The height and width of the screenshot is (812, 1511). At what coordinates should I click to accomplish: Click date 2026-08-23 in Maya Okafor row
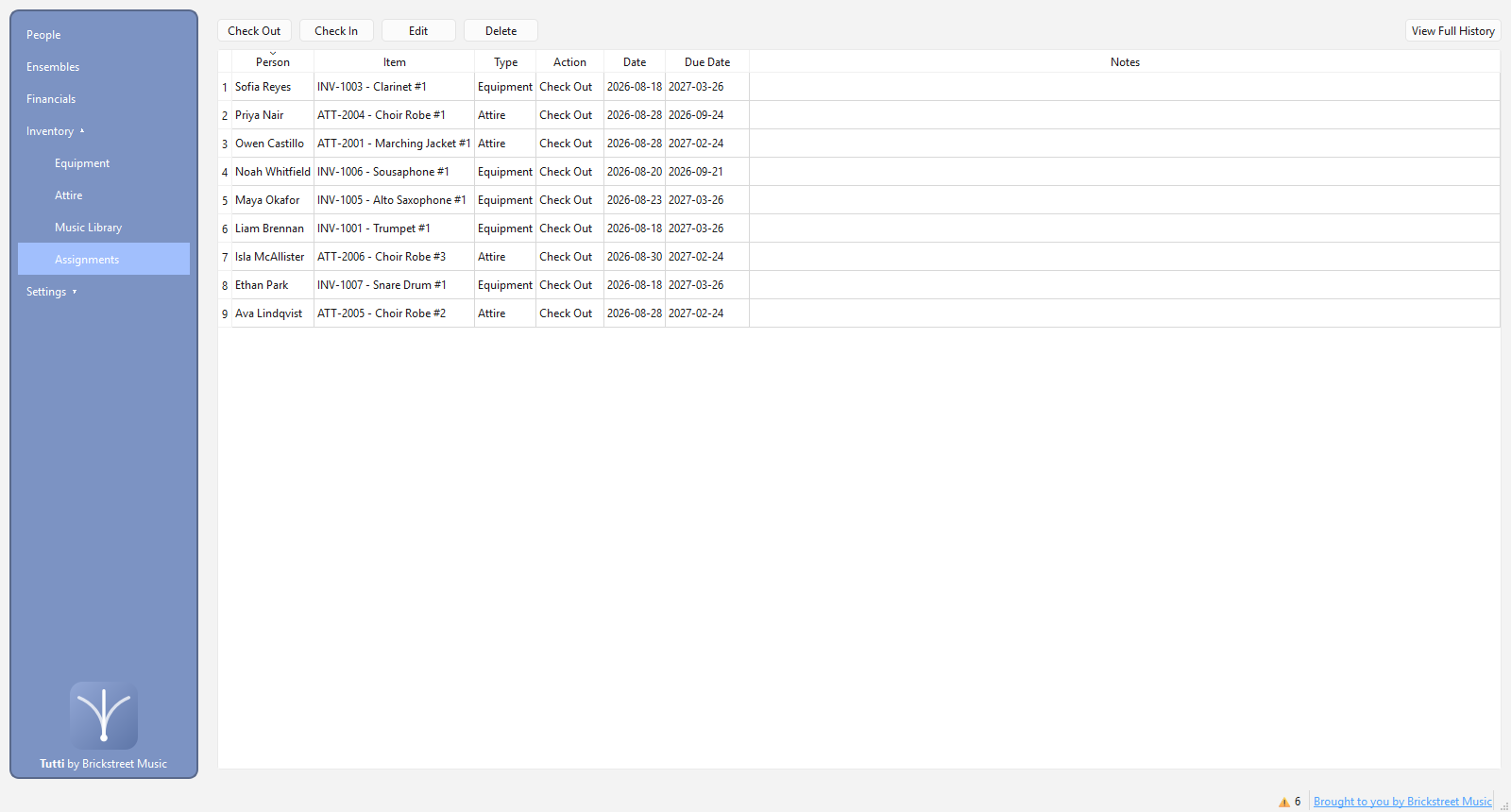coord(635,200)
